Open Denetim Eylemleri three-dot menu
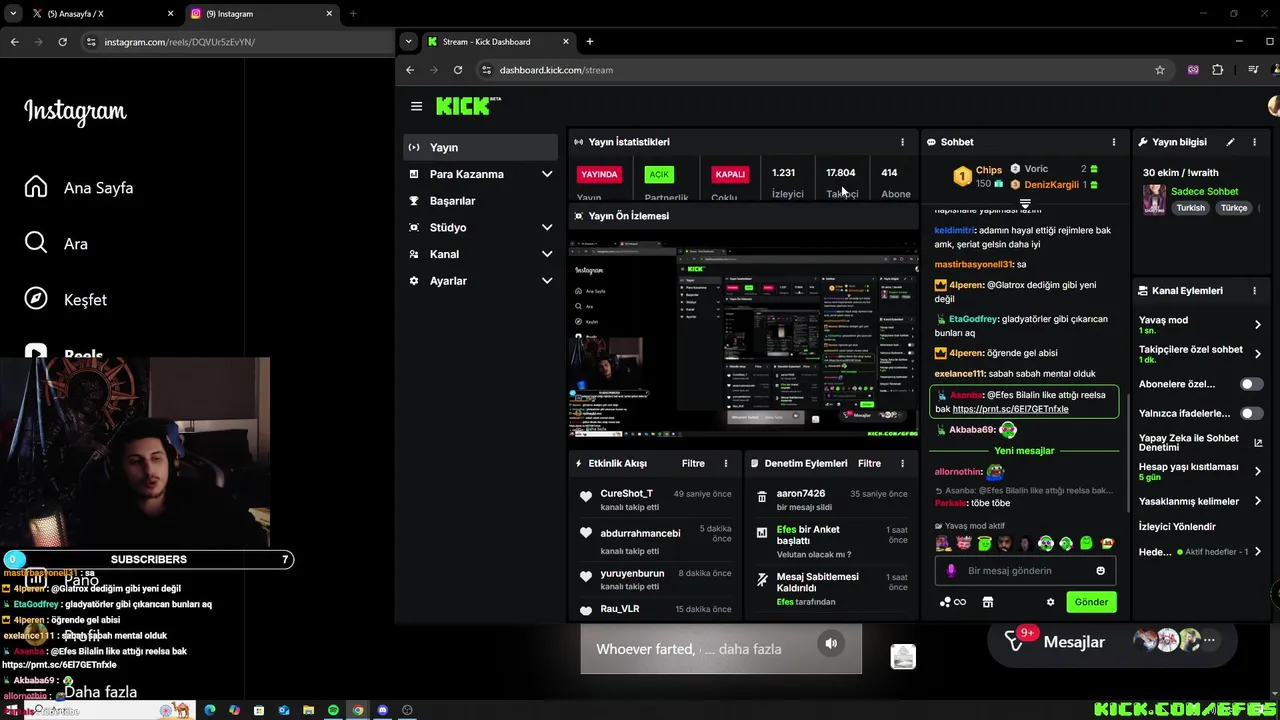1280x720 pixels. [x=902, y=464]
